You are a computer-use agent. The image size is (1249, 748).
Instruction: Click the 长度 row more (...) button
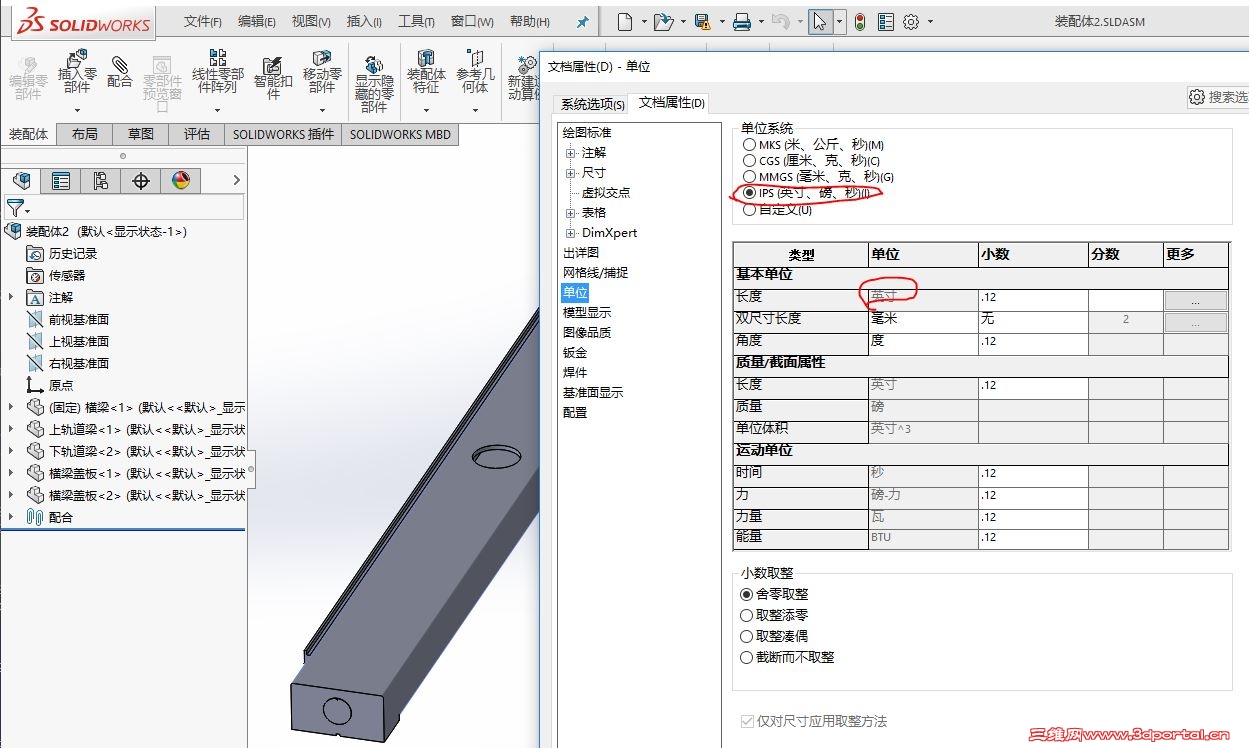[1195, 300]
